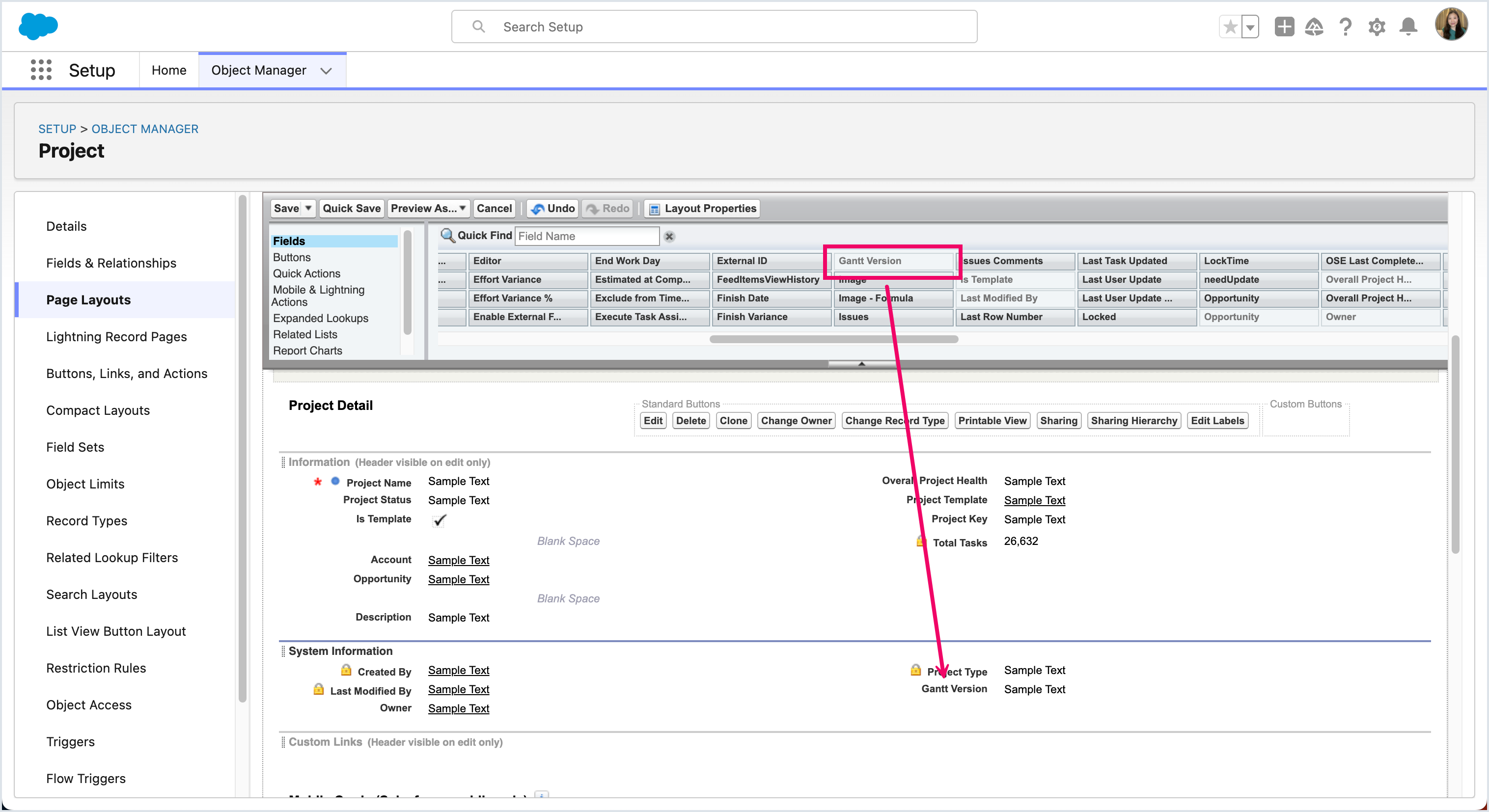This screenshot has width=1489, height=812.
Task: Click the lock icon beside Created By
Action: tap(346, 670)
